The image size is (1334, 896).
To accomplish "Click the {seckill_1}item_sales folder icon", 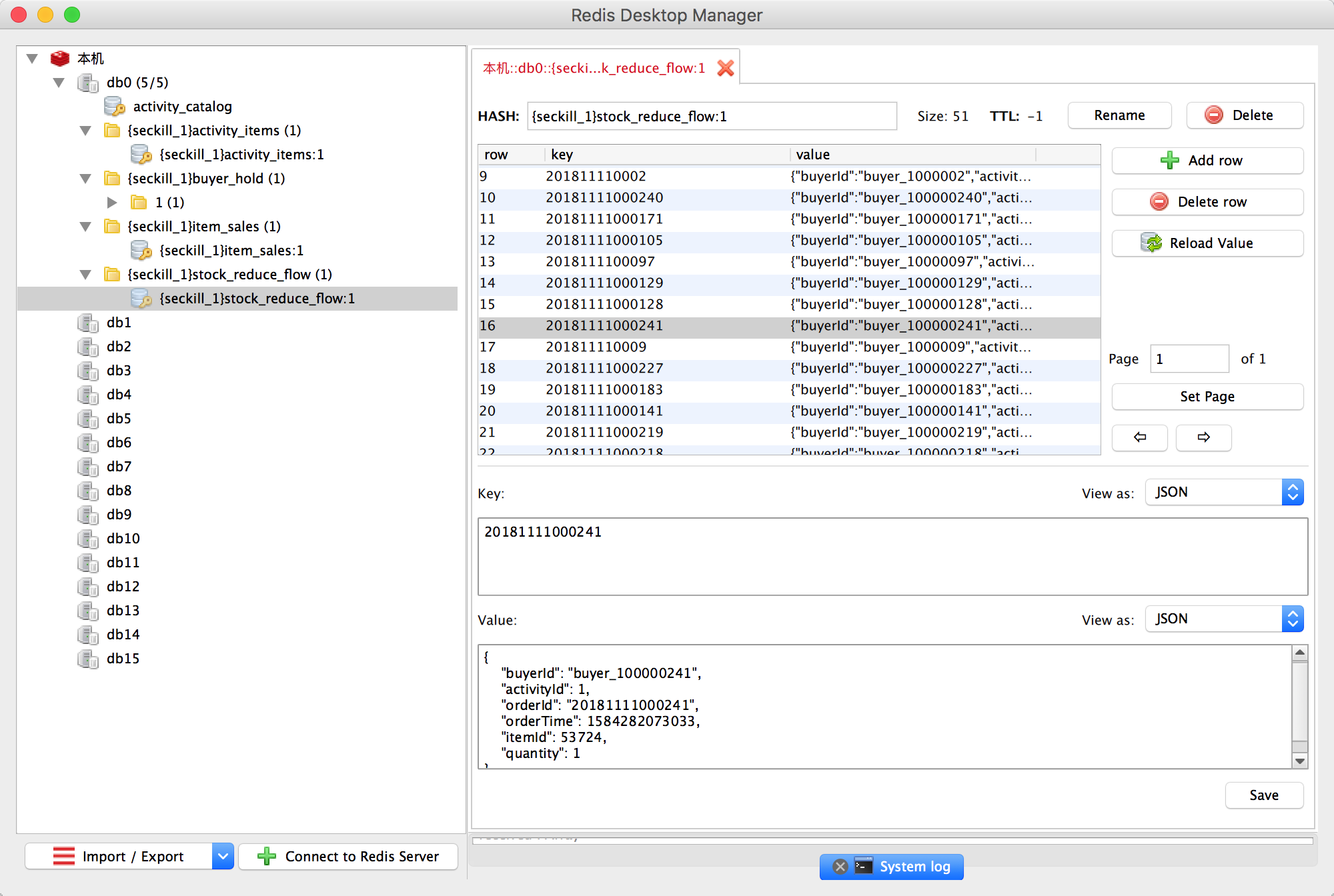I will pos(113,226).
